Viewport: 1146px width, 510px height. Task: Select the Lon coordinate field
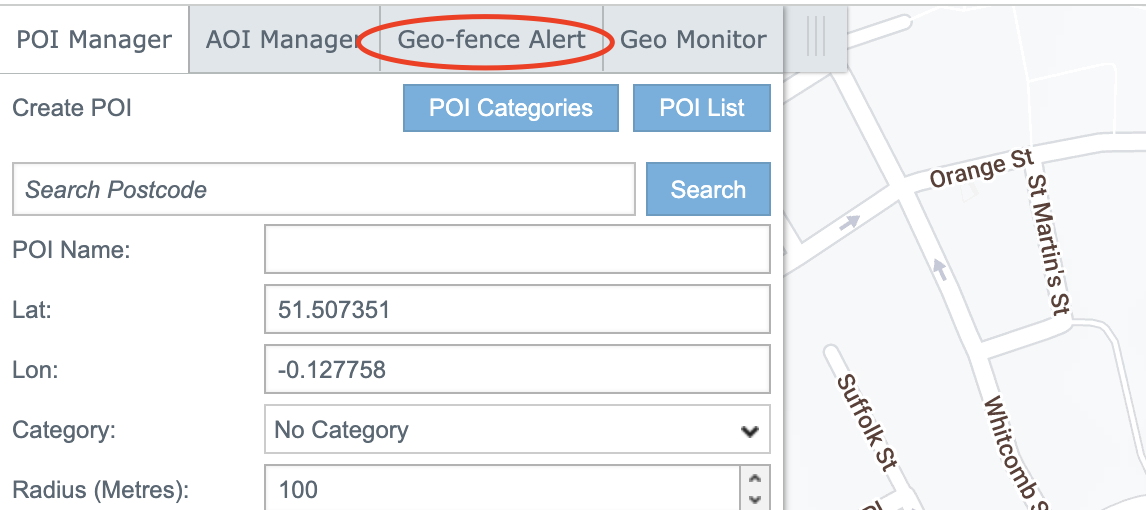[517, 370]
